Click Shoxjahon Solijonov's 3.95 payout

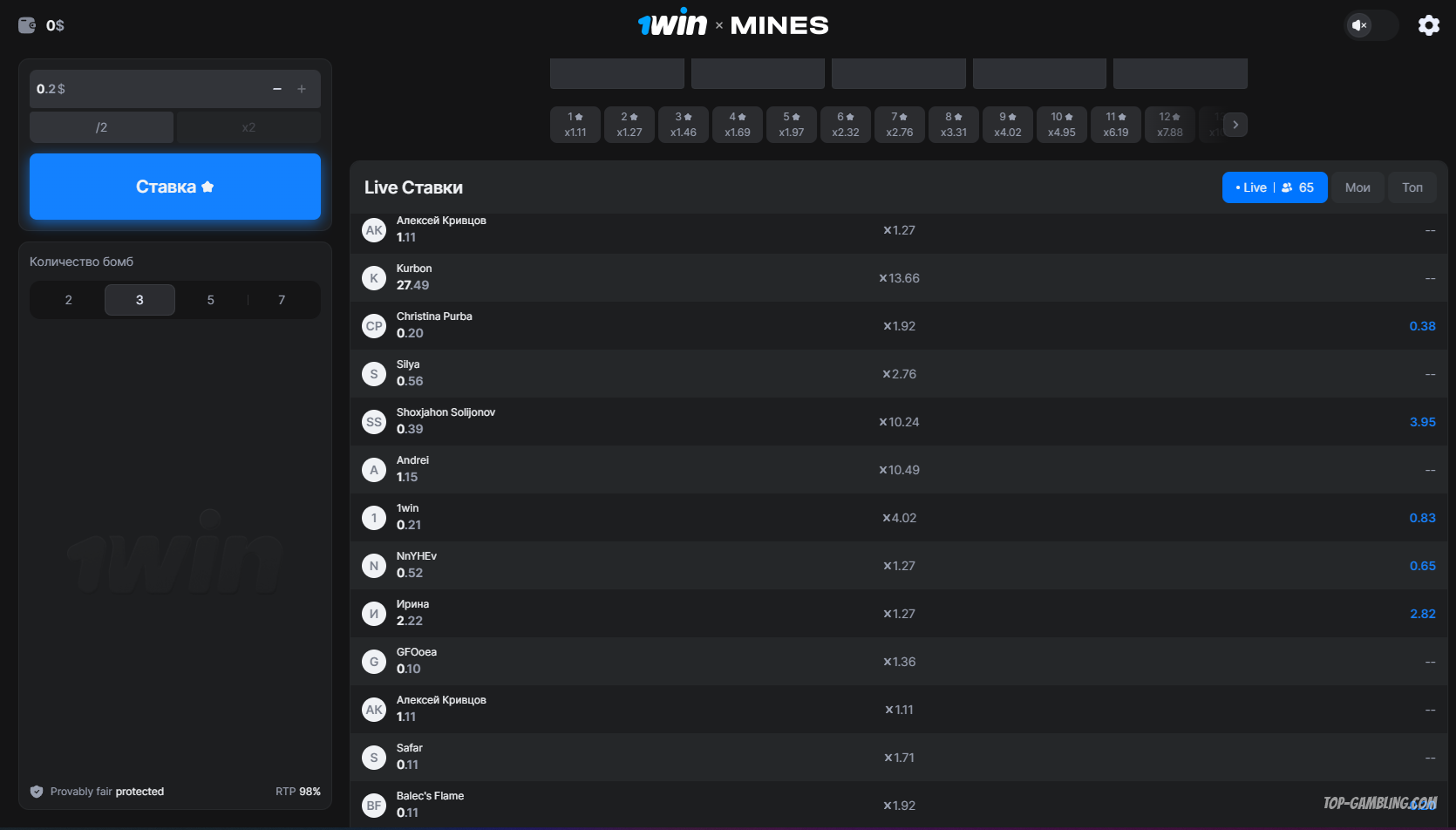(x=1422, y=422)
